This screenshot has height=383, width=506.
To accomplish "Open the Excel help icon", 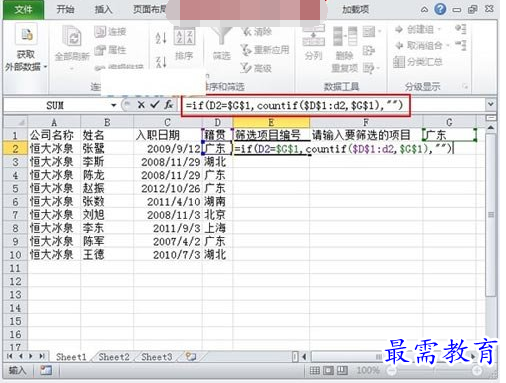I will 440,9.
